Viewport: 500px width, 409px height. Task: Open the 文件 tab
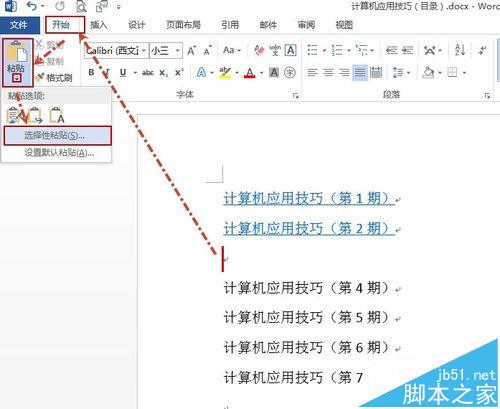(19, 25)
